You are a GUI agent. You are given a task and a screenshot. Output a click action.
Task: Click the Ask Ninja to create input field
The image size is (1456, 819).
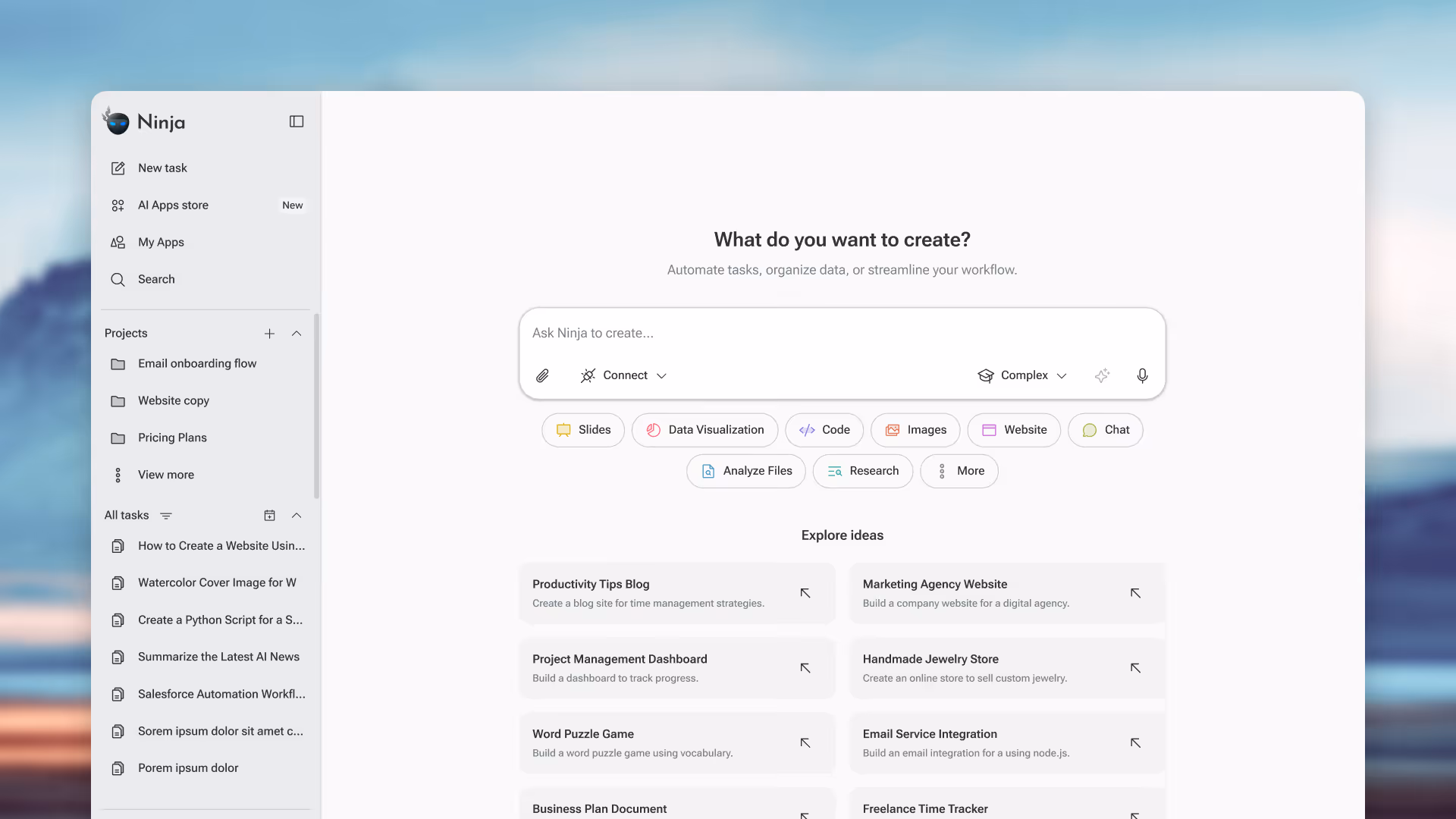click(x=758, y=333)
